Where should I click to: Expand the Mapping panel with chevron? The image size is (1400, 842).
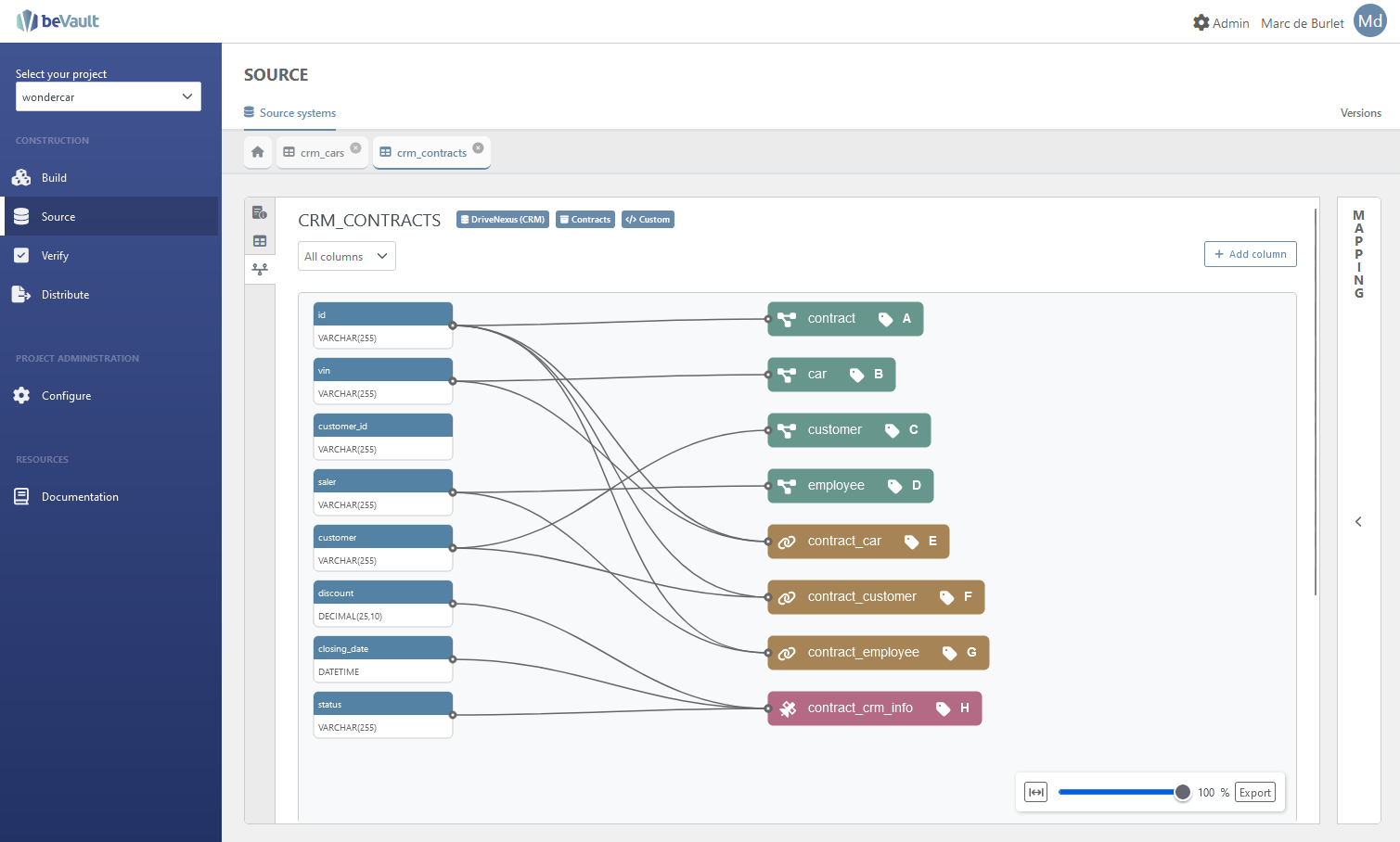[x=1358, y=521]
